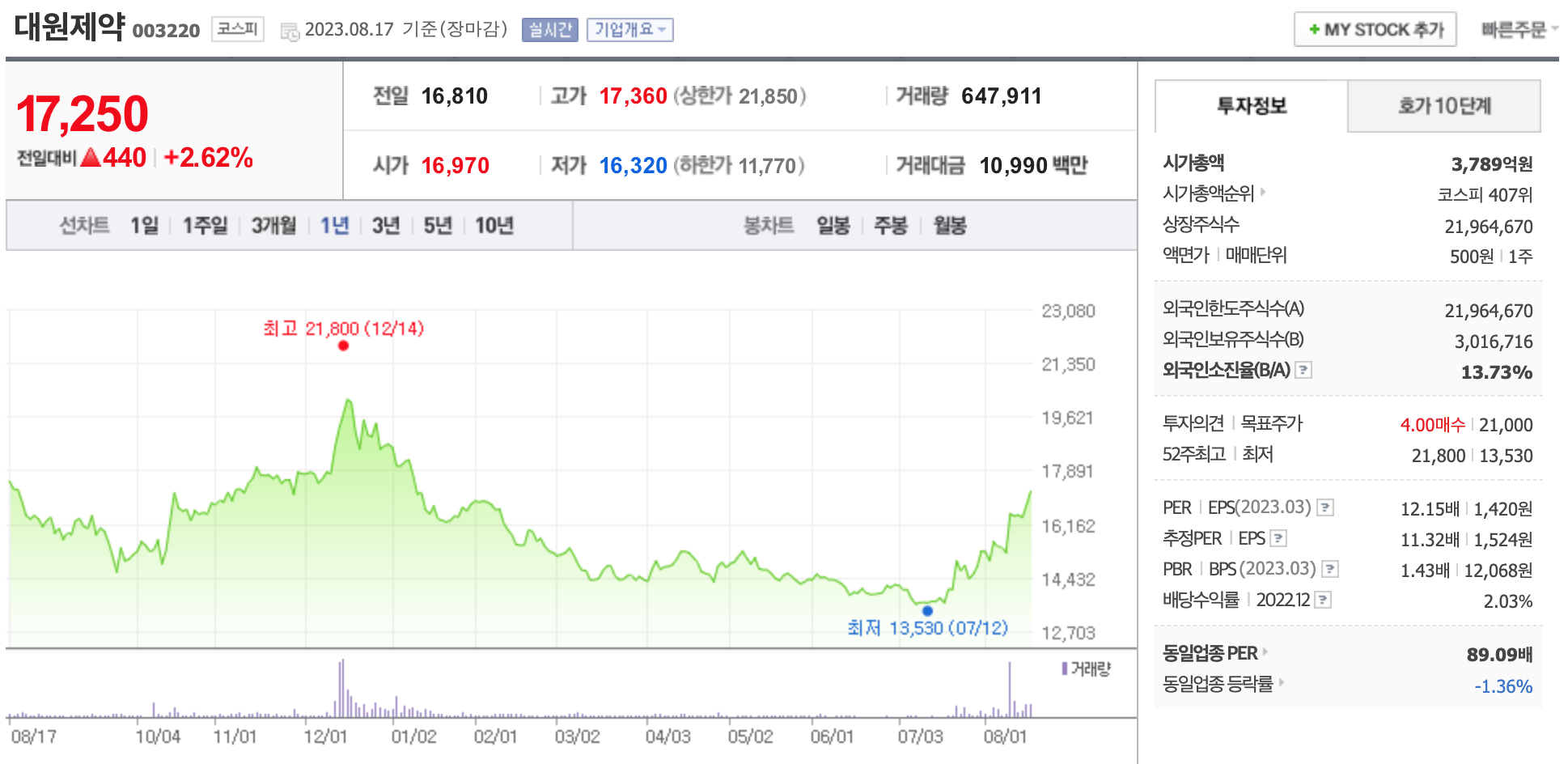Image resolution: width=1568 pixels, height=764 pixels.
Task: Click the 12/01 date label on chart axis
Action: point(325,736)
